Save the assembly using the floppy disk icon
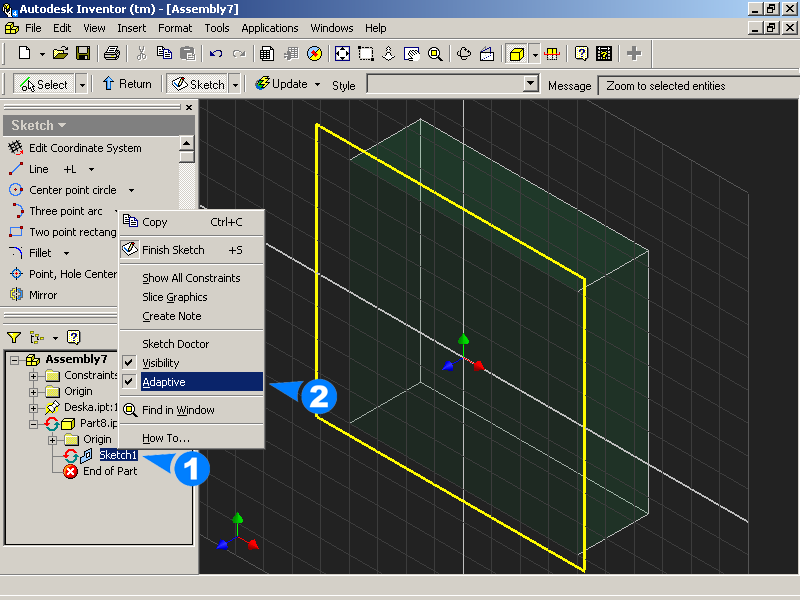This screenshot has height=600, width=800. pos(83,53)
